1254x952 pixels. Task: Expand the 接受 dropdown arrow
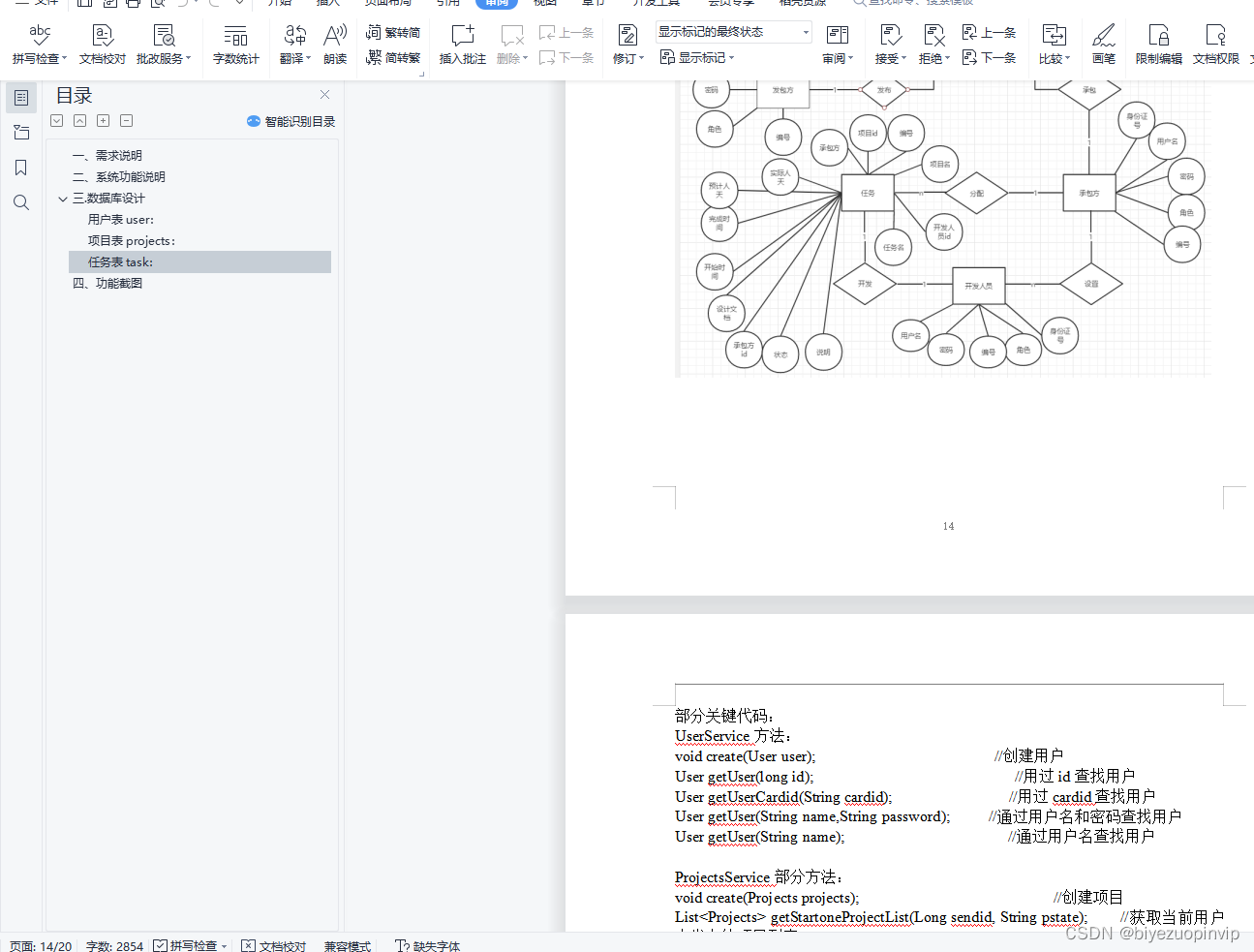[x=904, y=59]
